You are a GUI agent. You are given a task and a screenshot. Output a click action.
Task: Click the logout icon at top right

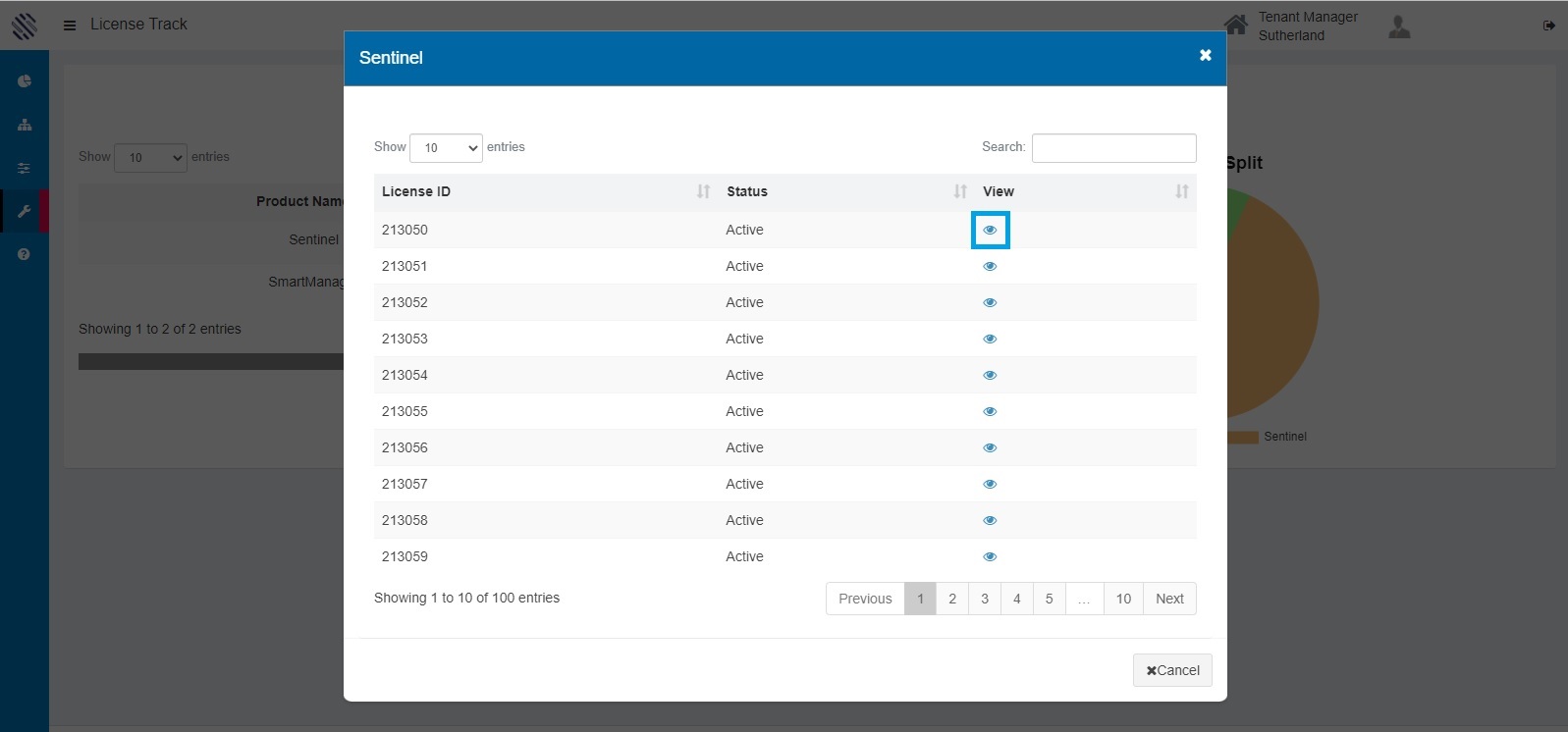coord(1548,26)
